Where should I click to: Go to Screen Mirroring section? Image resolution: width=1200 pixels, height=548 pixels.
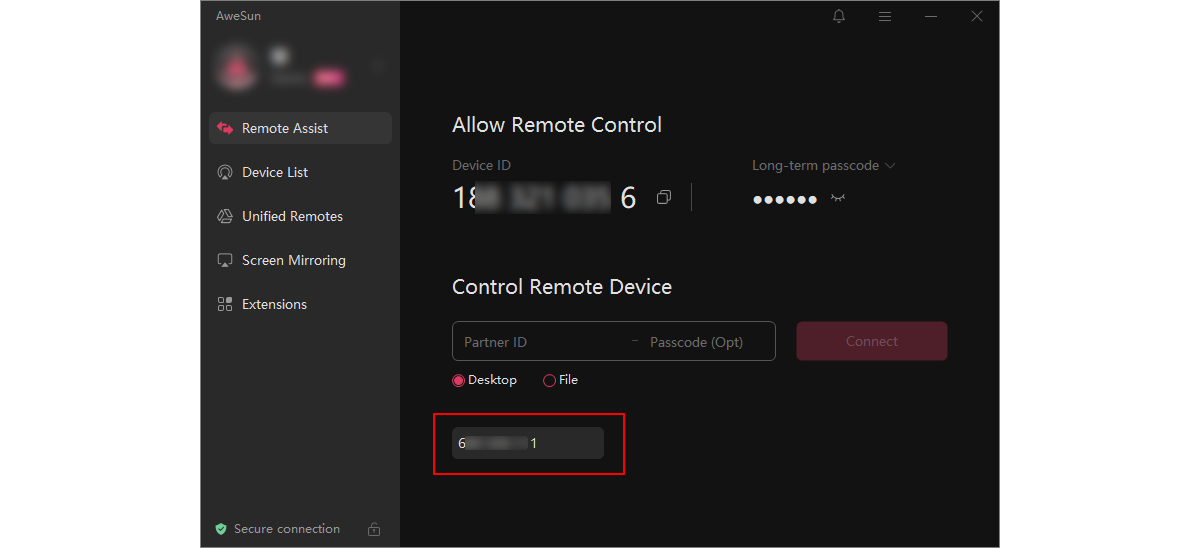293,260
